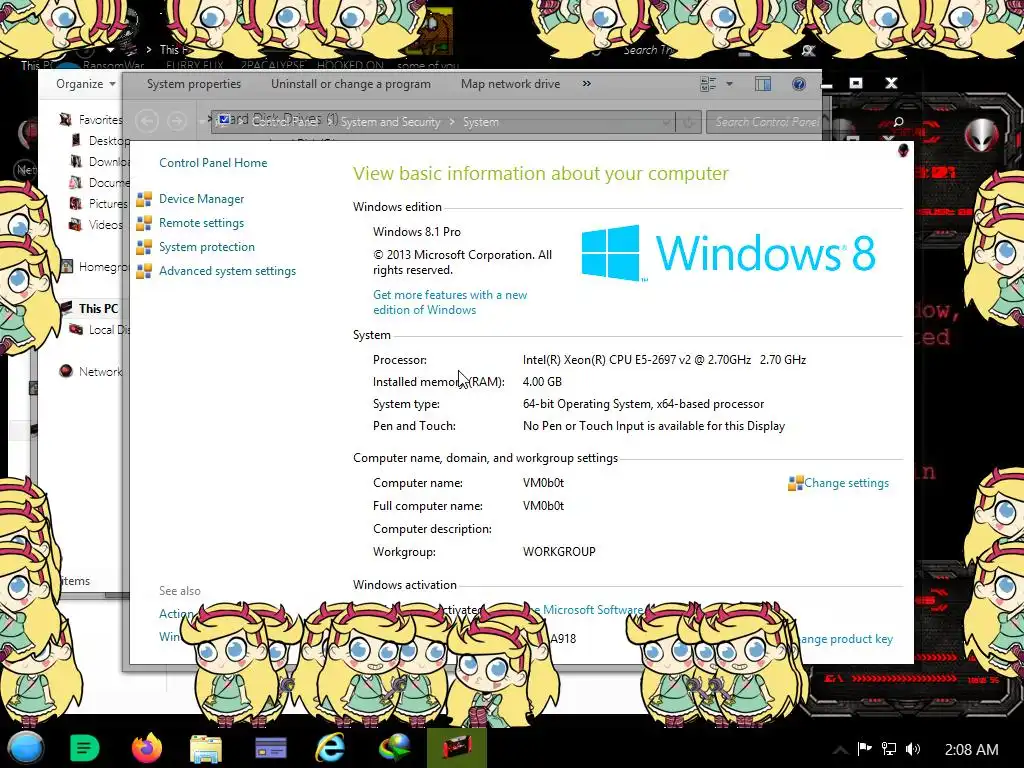Select Documents in navigation pane

coord(108,182)
